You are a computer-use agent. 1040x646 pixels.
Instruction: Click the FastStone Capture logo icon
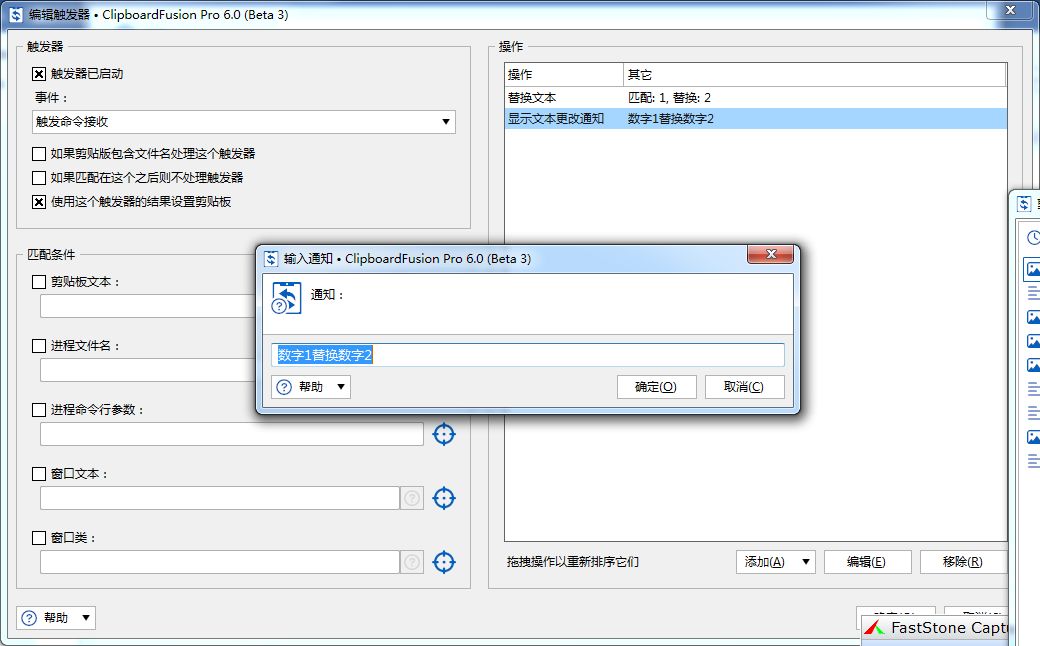[875, 627]
